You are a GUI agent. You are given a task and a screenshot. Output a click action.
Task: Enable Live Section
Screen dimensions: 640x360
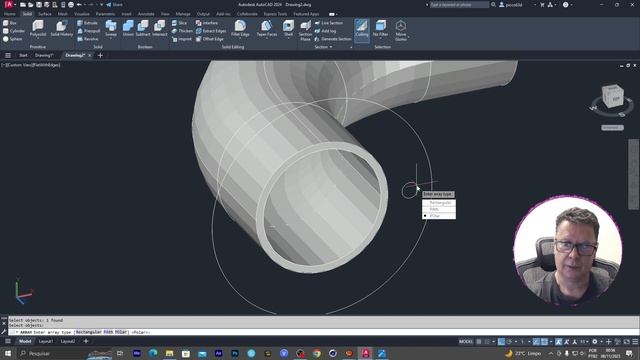coord(329,23)
